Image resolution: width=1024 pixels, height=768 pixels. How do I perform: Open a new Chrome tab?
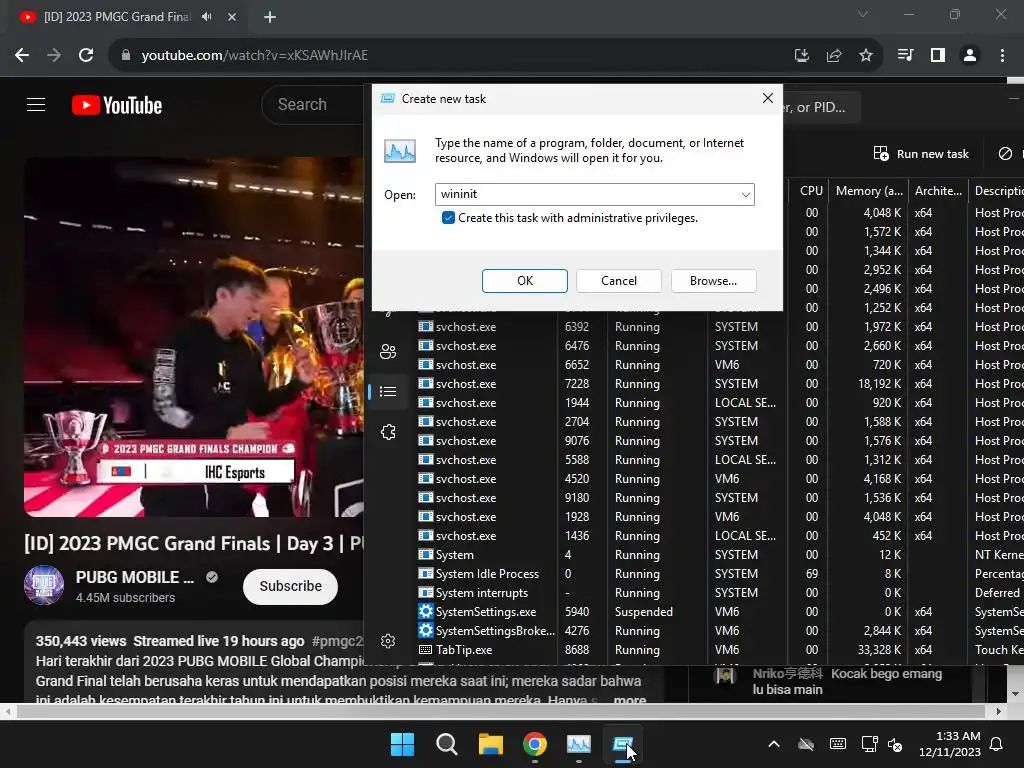pos(270,17)
